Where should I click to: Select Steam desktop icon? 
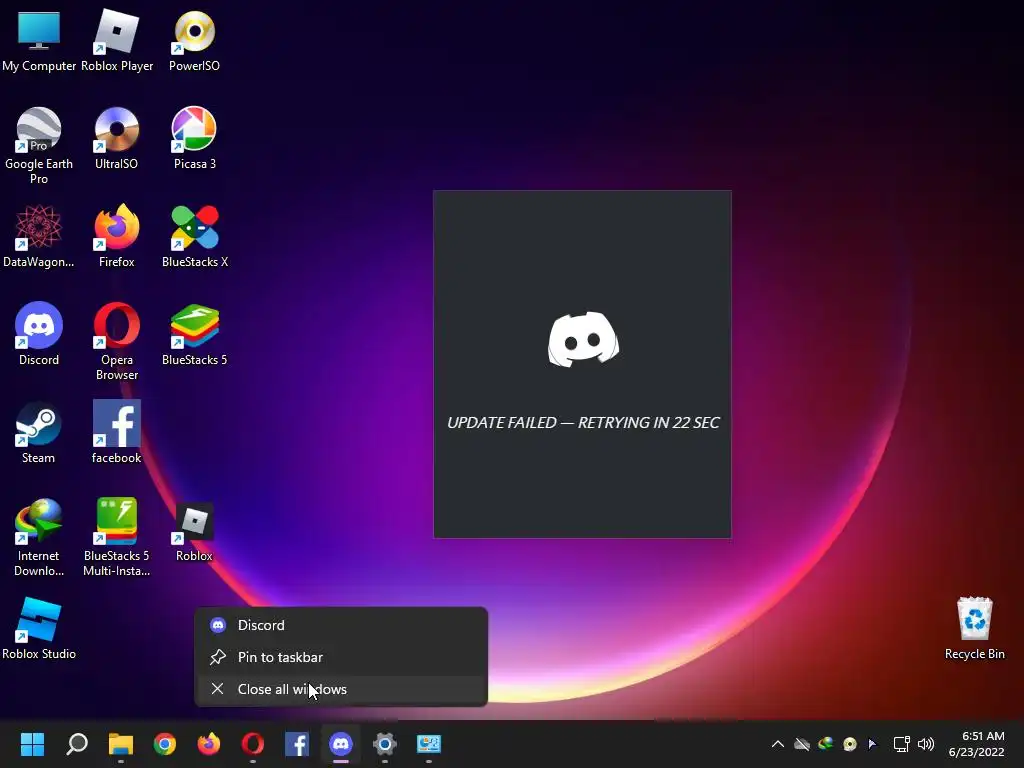click(39, 432)
